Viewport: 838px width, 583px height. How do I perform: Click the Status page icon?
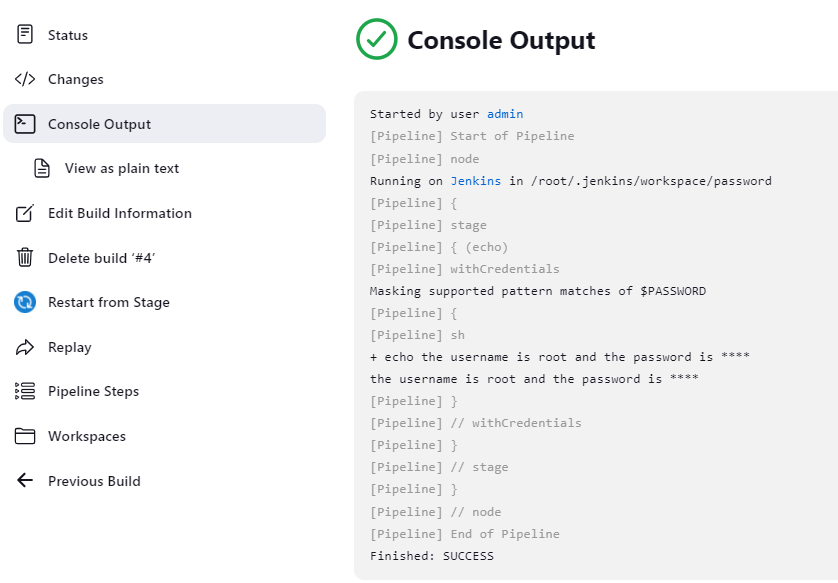coord(25,35)
